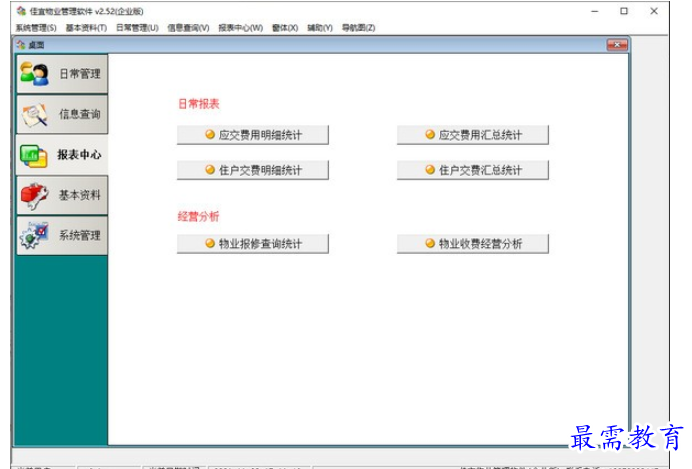Open the 日常管理(U) menu
This screenshot has height=469, width=692.
pos(137,28)
